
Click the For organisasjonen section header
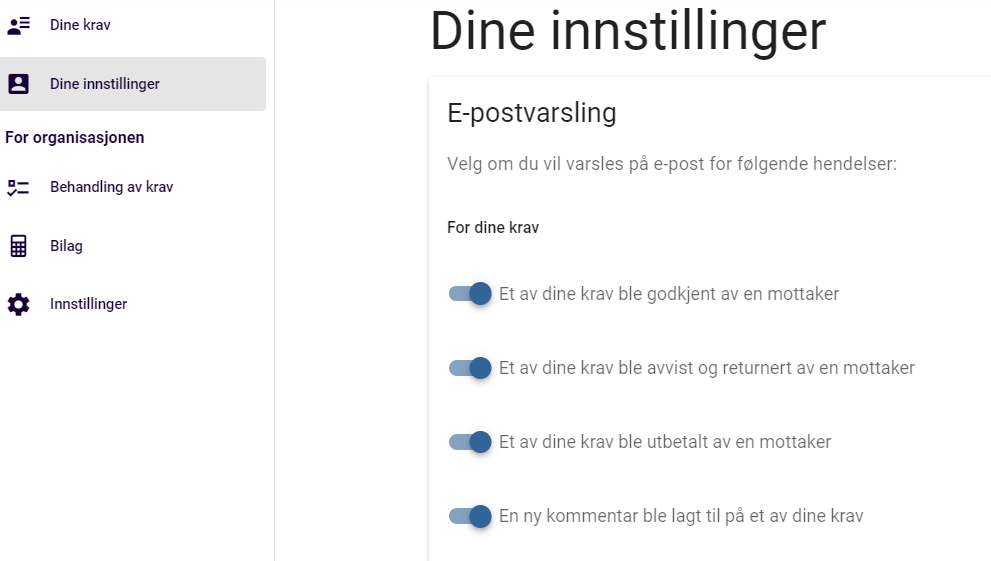tap(75, 138)
